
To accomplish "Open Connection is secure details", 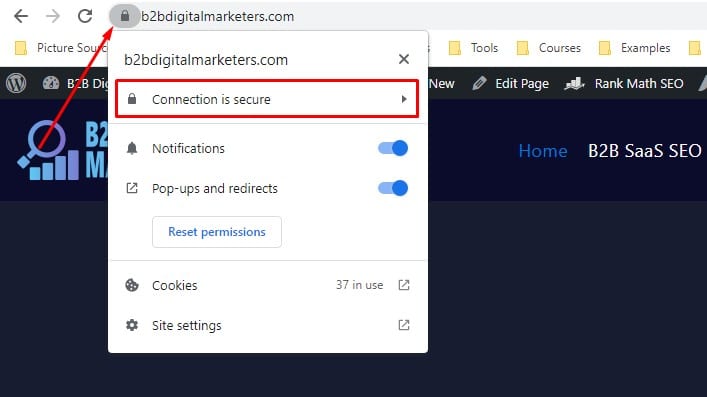I will tap(267, 99).
